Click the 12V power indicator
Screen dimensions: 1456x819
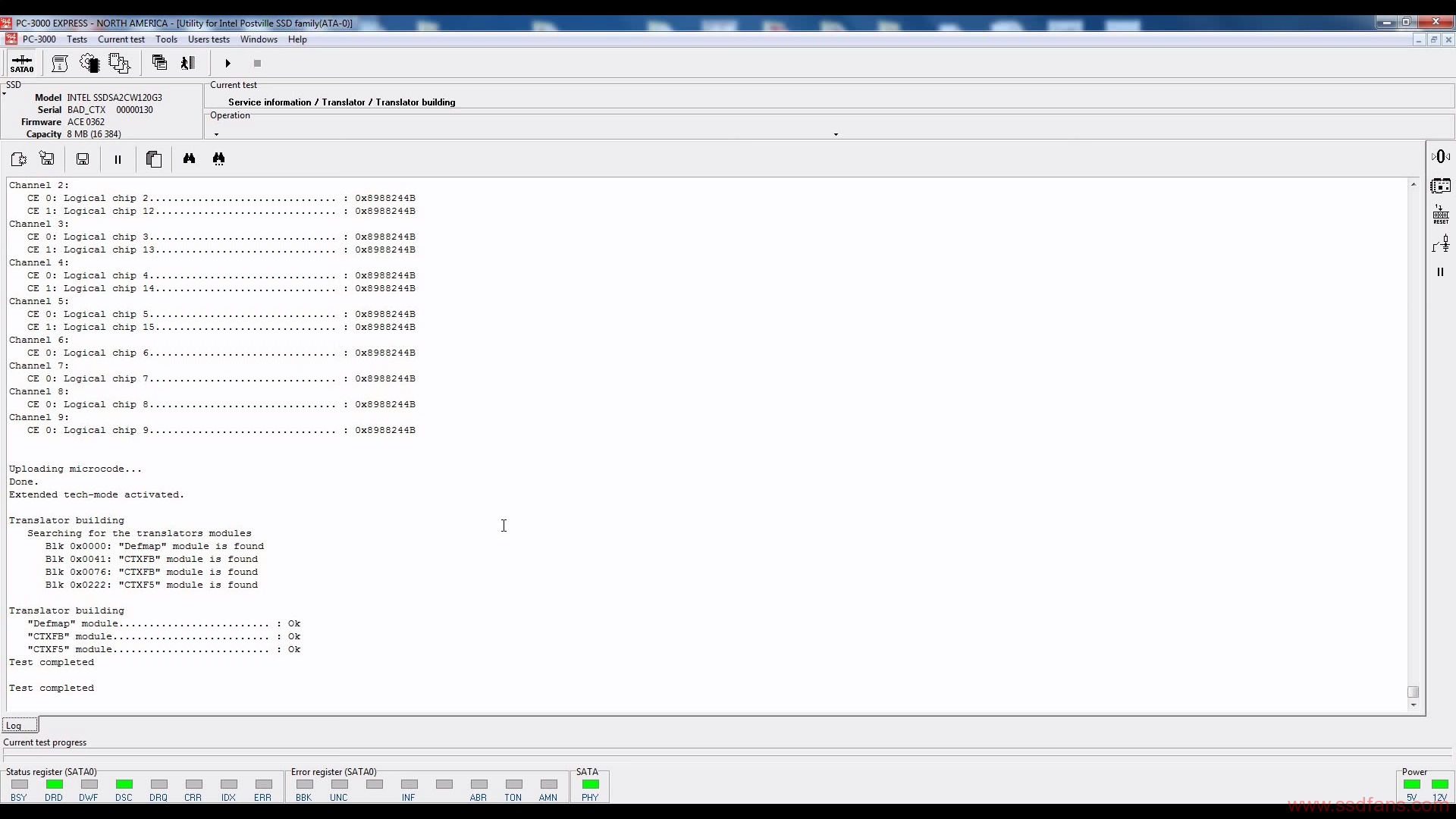click(1440, 784)
